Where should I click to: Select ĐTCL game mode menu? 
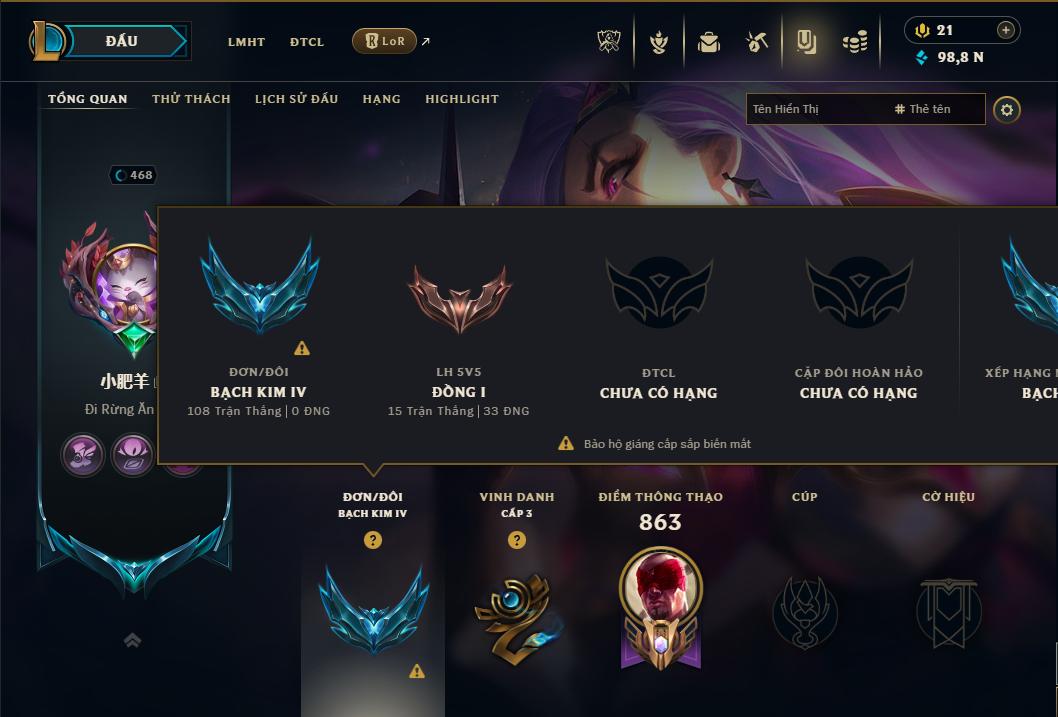tap(307, 42)
